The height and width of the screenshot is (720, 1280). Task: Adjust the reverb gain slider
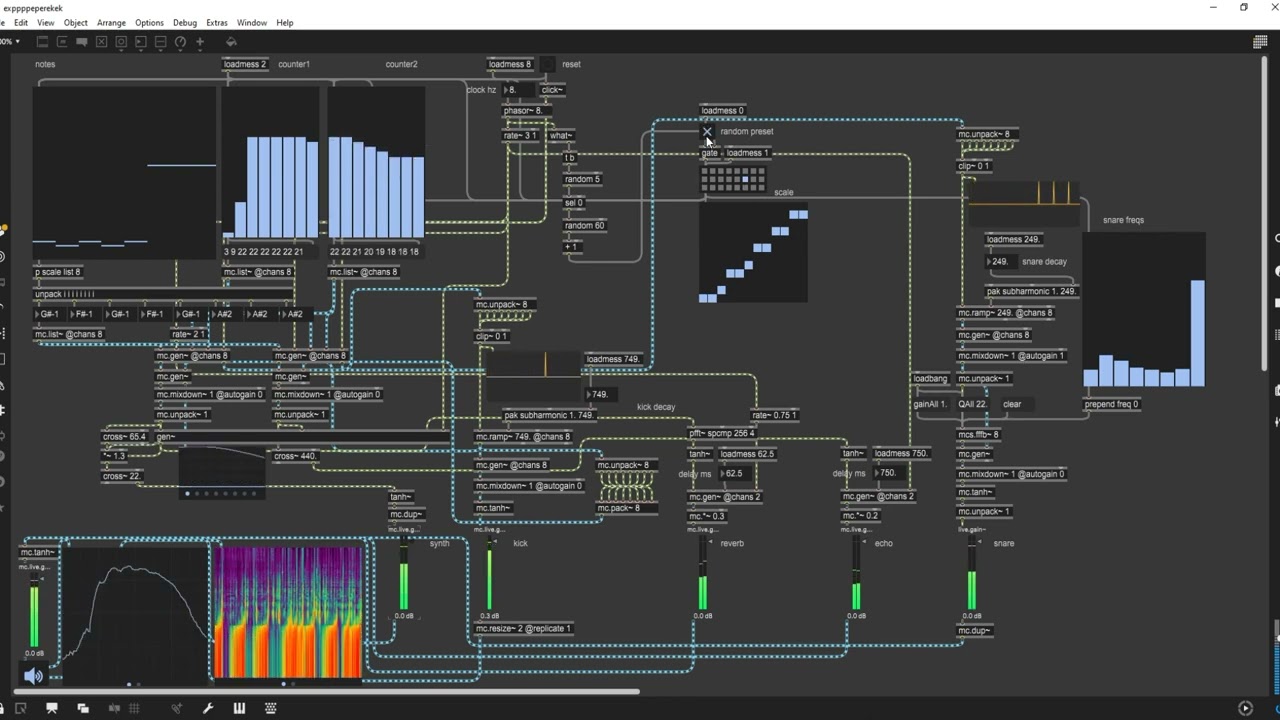(x=703, y=573)
